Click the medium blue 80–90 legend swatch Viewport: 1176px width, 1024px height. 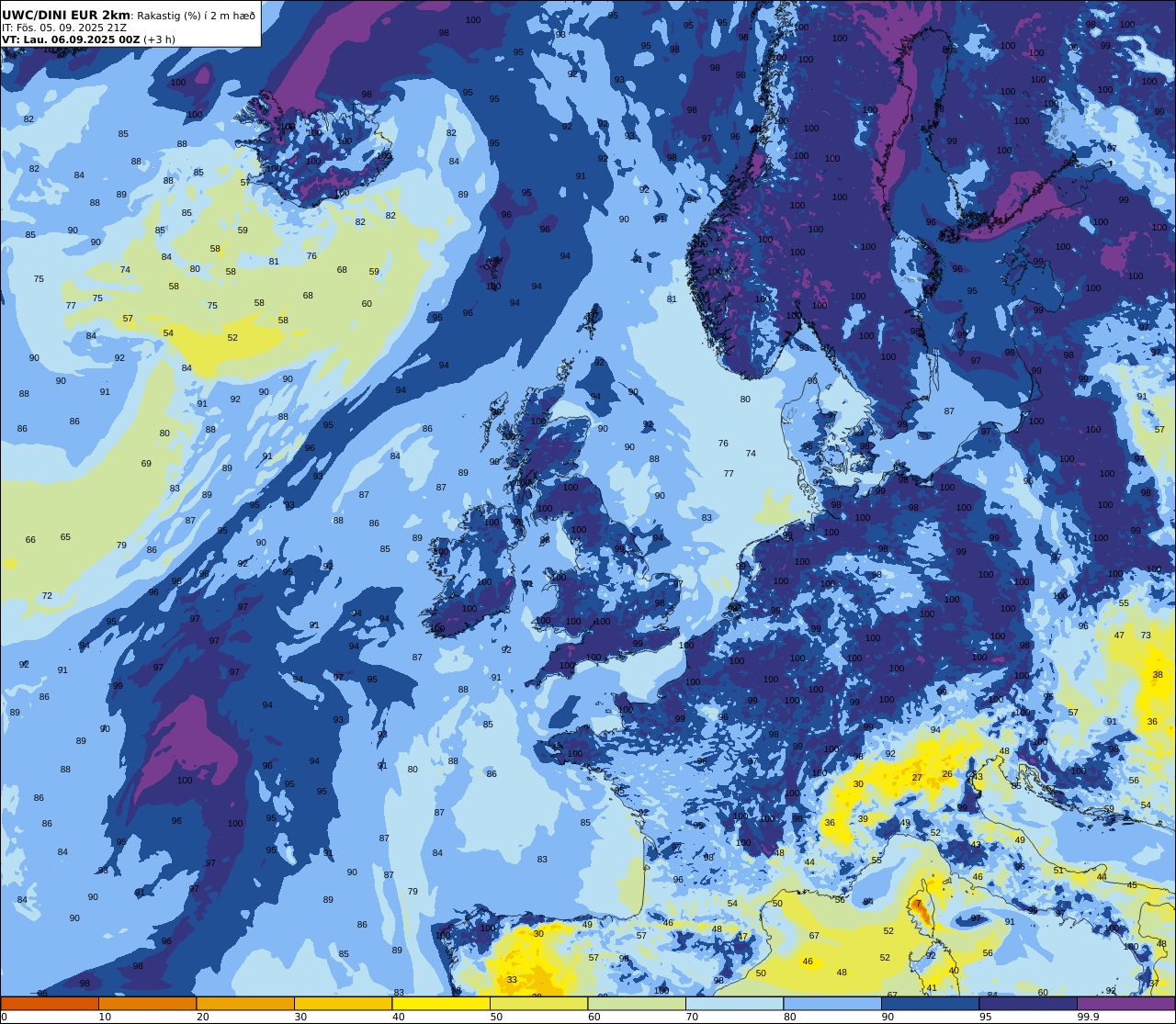tap(832, 1003)
